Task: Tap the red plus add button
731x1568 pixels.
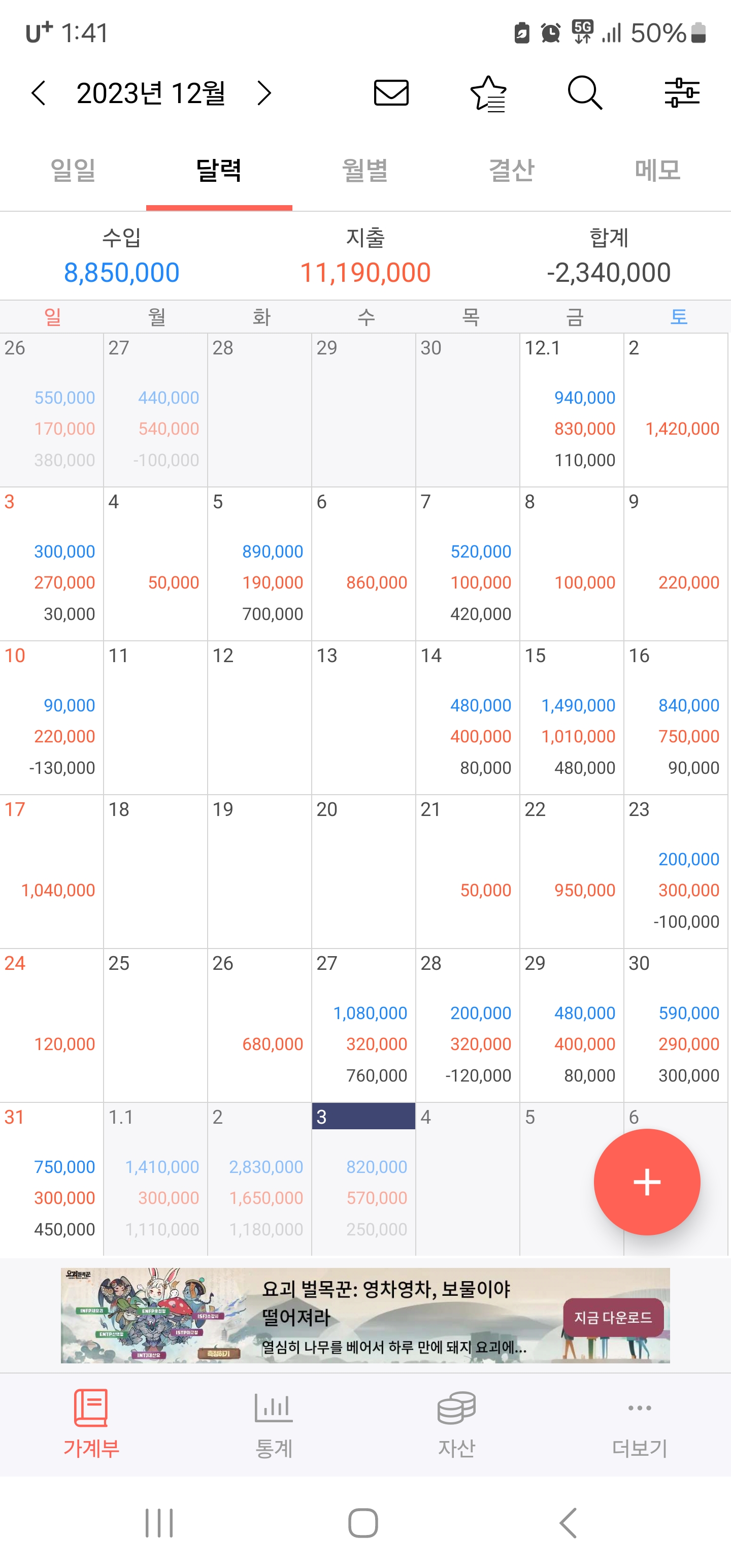Action: [x=646, y=1182]
